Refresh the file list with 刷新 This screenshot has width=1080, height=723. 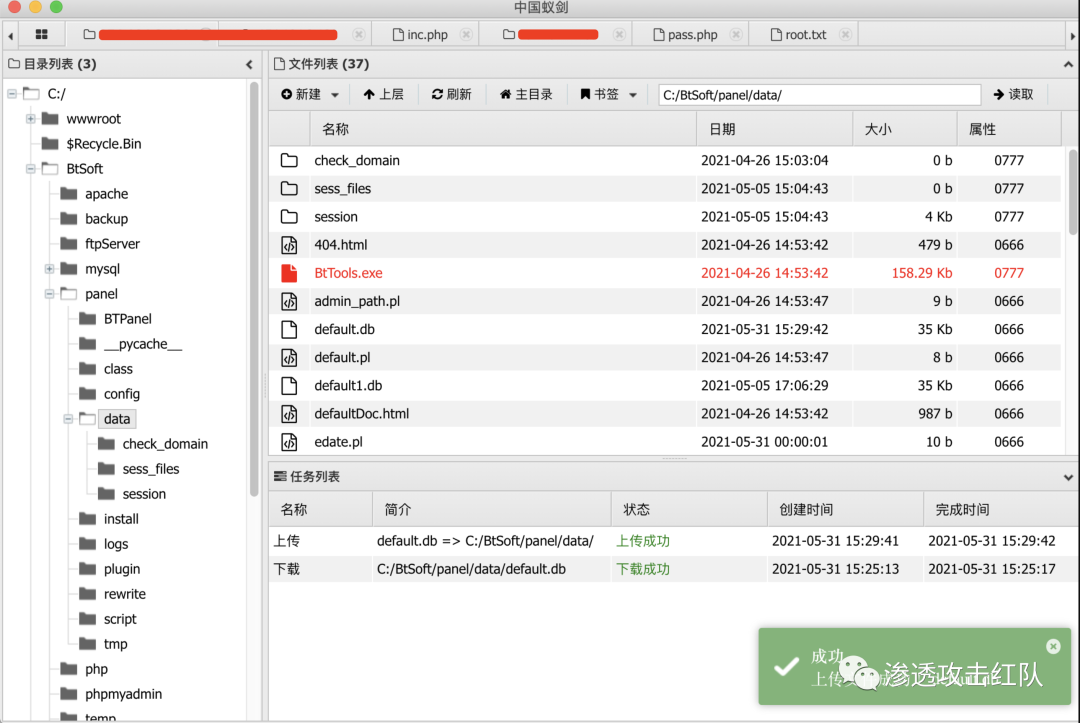click(451, 94)
